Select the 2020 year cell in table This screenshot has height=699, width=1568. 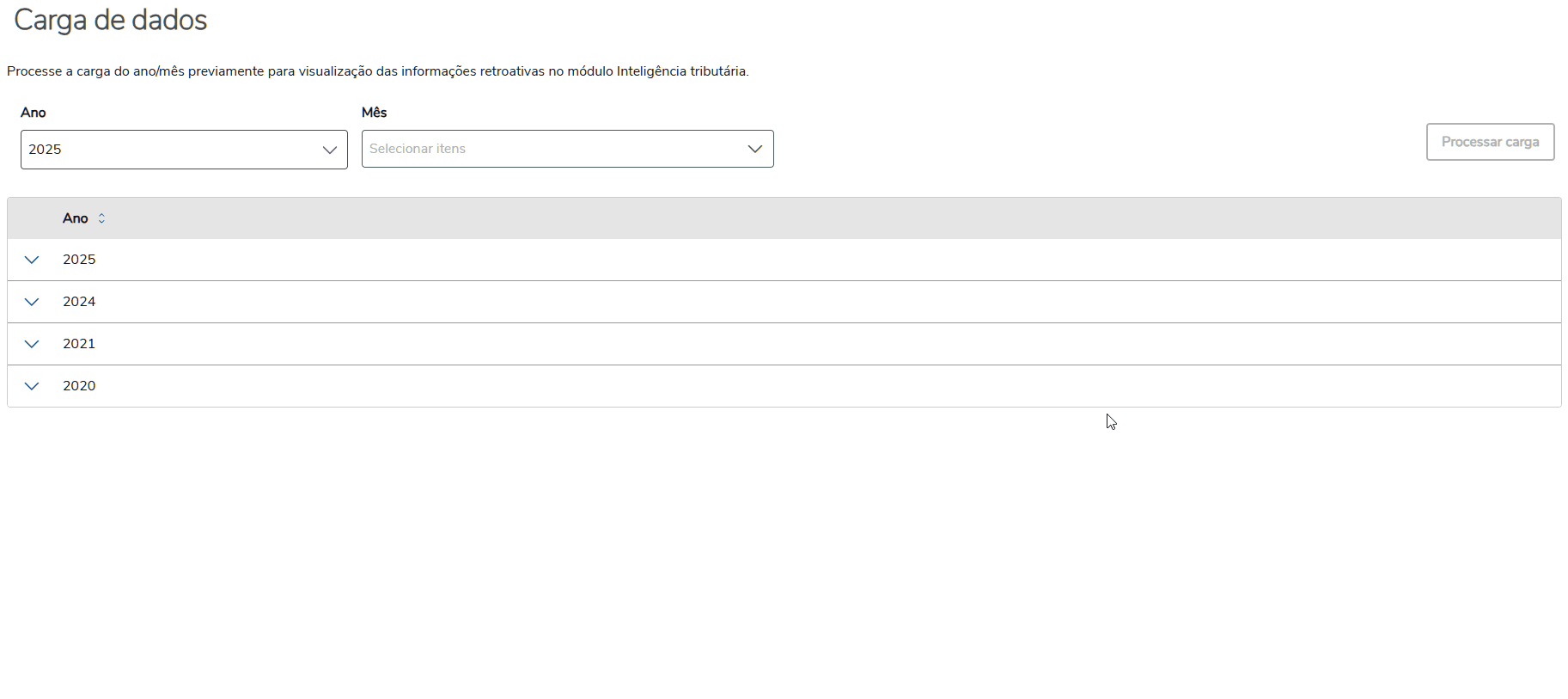[79, 386]
